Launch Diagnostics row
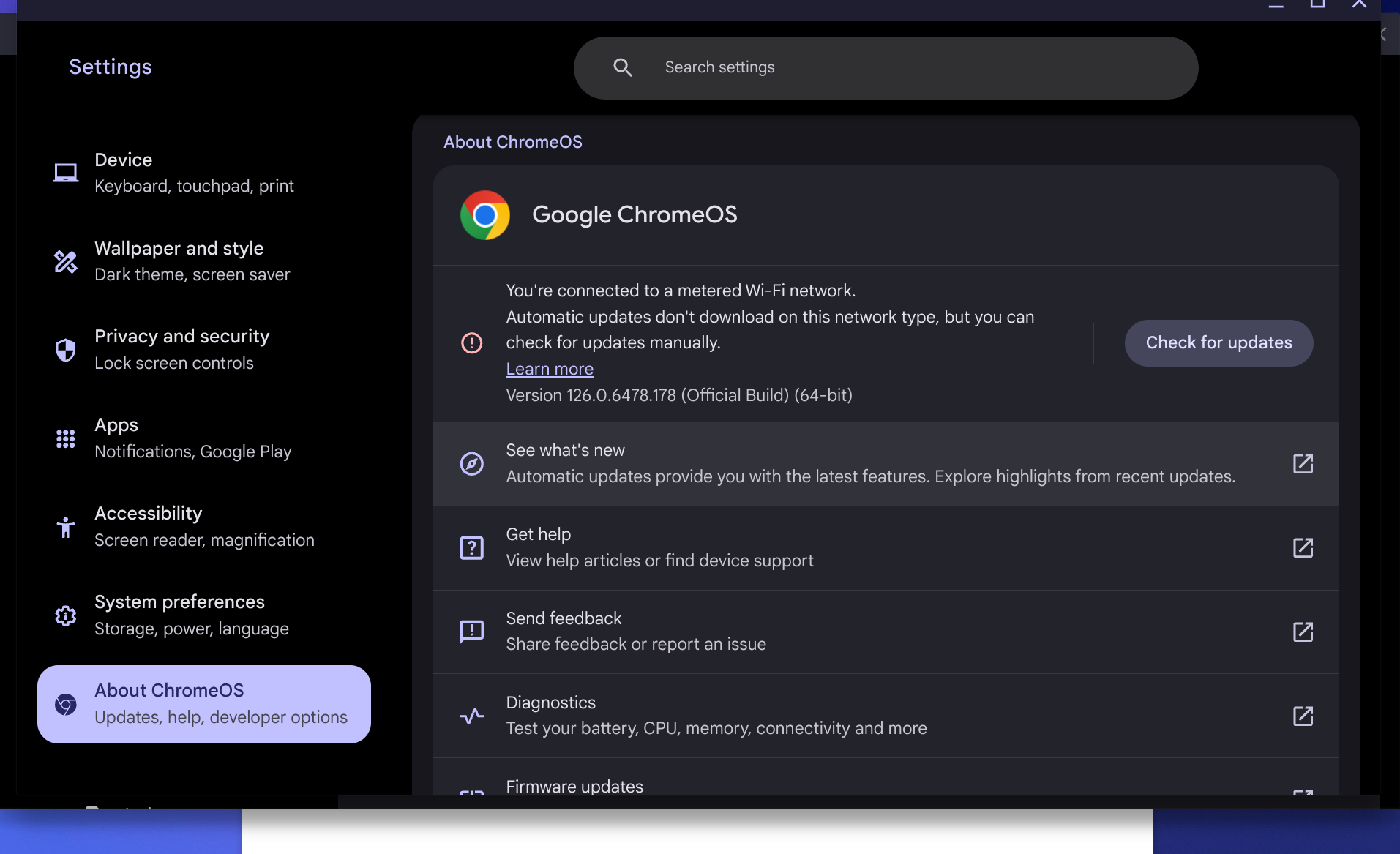Image resolution: width=1400 pixels, height=854 pixels. [886, 716]
